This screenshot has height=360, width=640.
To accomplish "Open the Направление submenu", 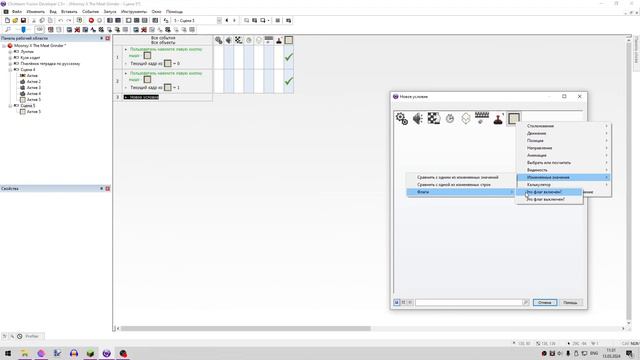I will pos(564,148).
